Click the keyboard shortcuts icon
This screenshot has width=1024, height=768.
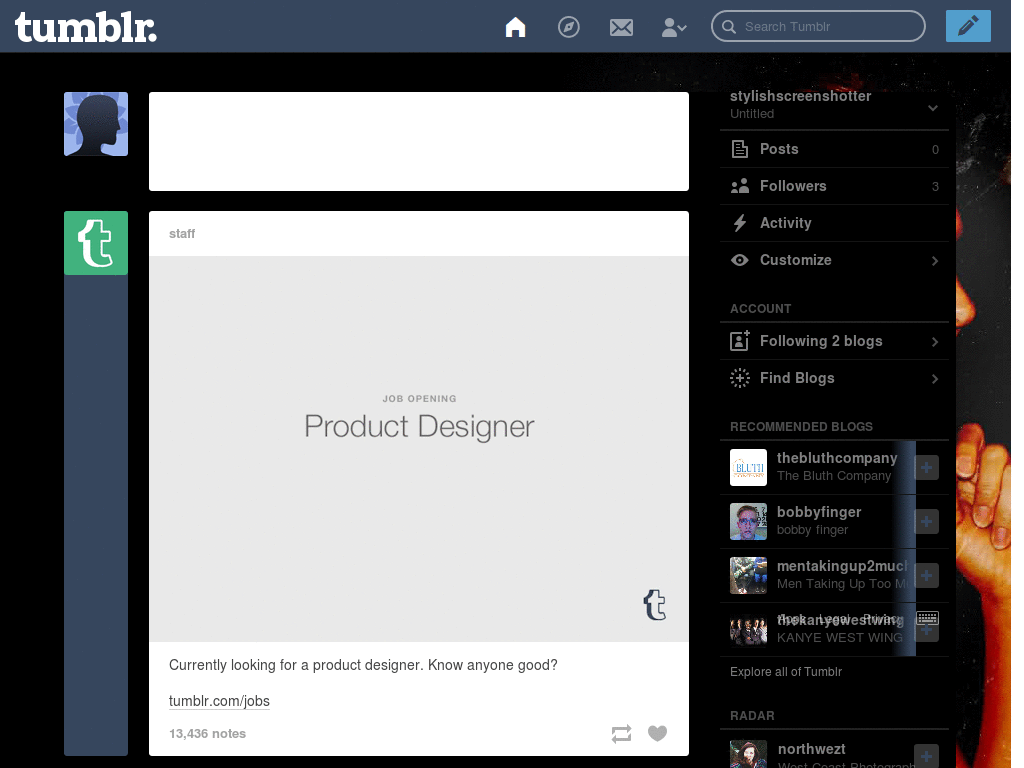coord(927,617)
